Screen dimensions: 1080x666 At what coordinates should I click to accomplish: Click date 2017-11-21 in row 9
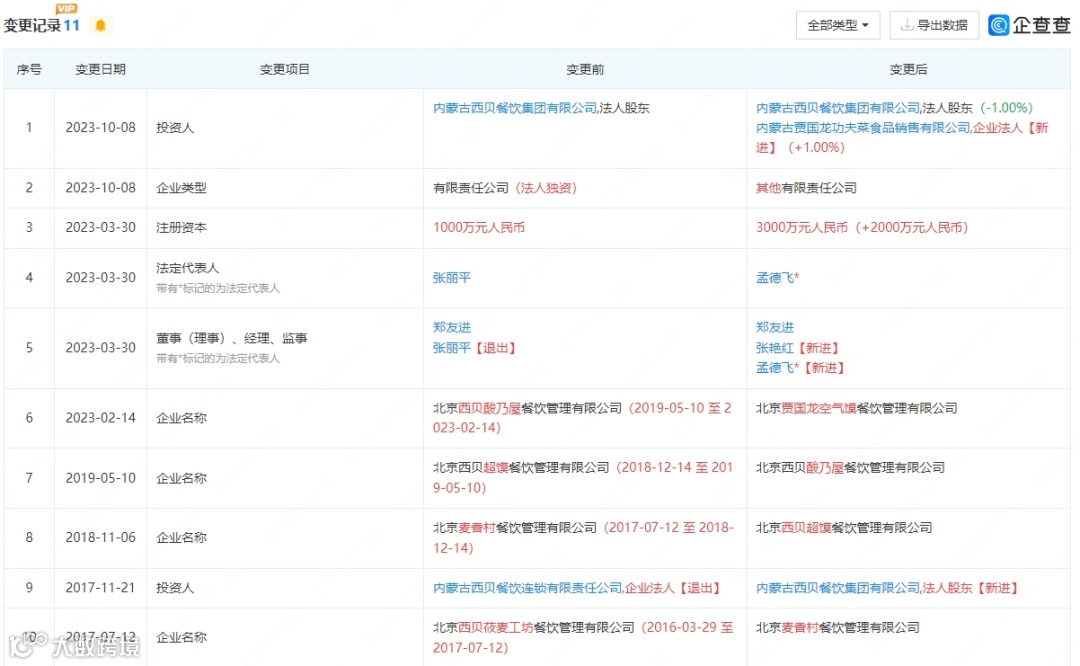pos(101,588)
